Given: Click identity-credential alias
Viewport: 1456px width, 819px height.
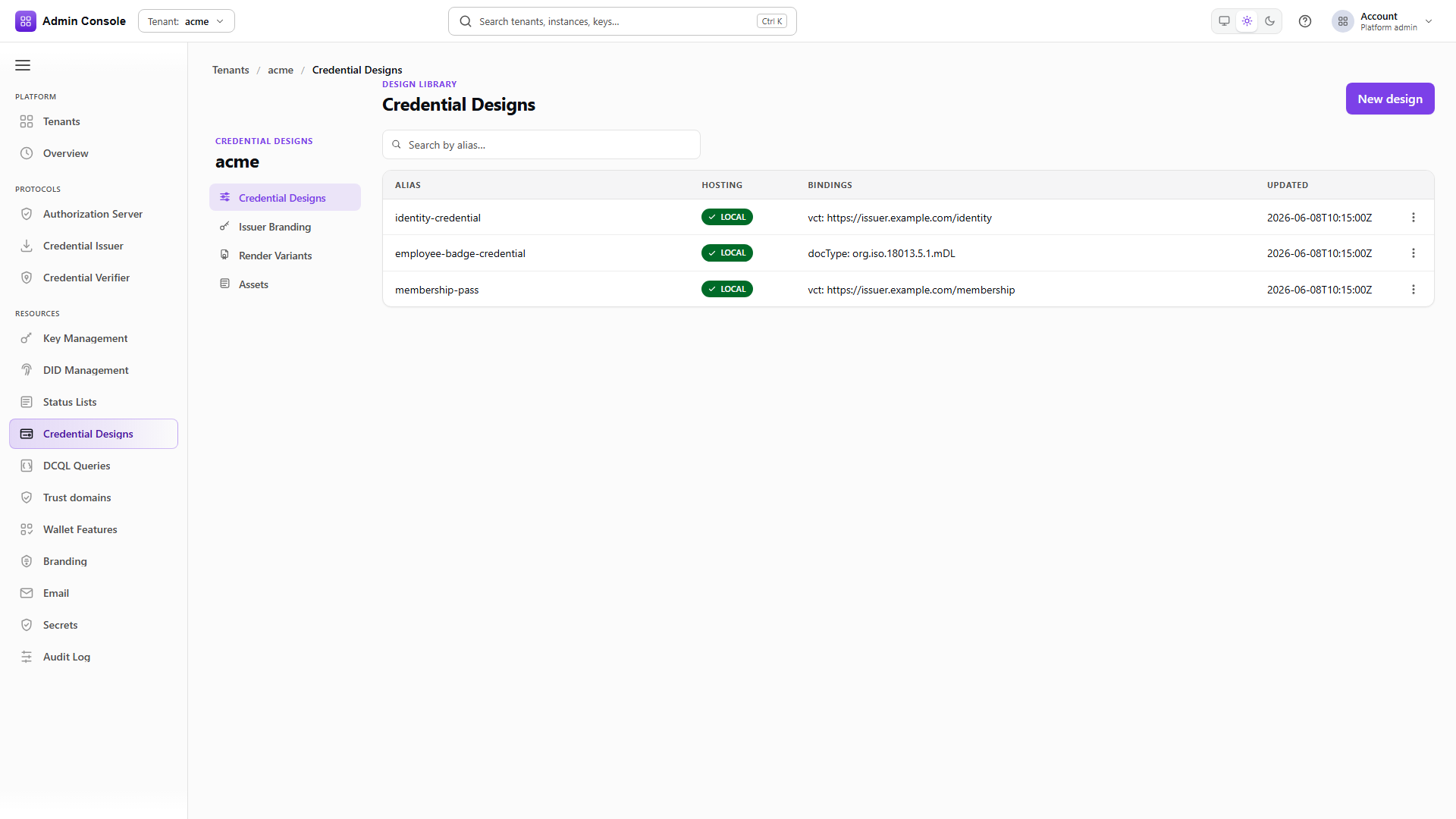Looking at the screenshot, I should coord(438,218).
